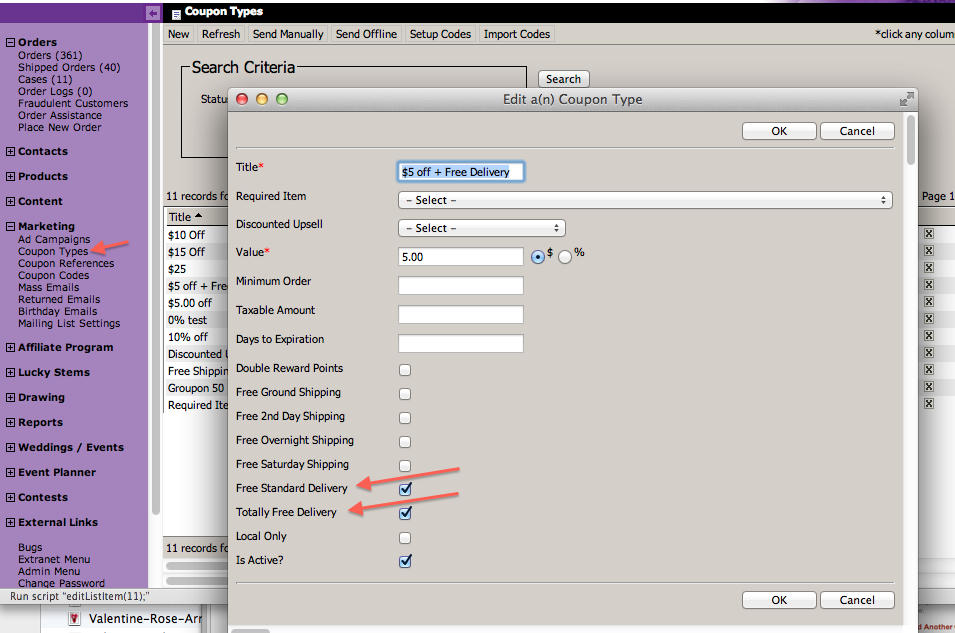
Task: Enable Double Reward Points checkbox
Action: [x=405, y=369]
